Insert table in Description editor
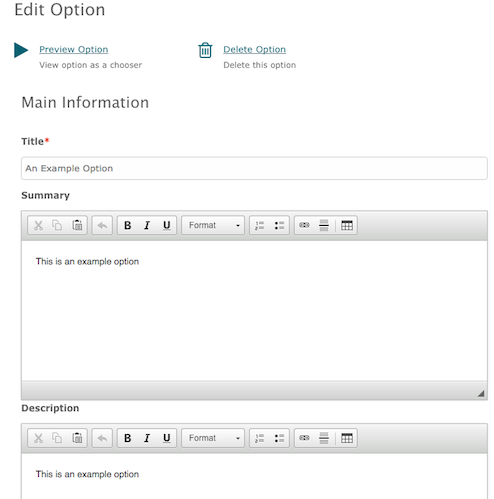 tap(347, 438)
